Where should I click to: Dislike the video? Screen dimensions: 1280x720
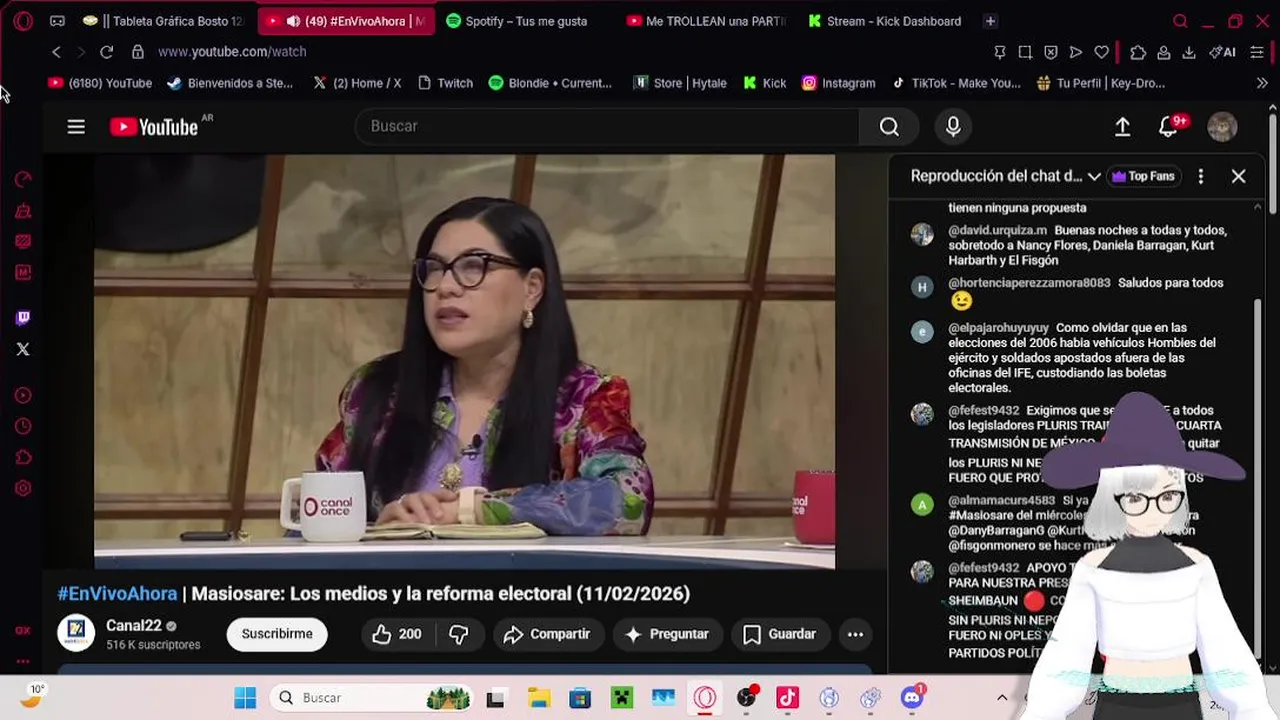459,634
